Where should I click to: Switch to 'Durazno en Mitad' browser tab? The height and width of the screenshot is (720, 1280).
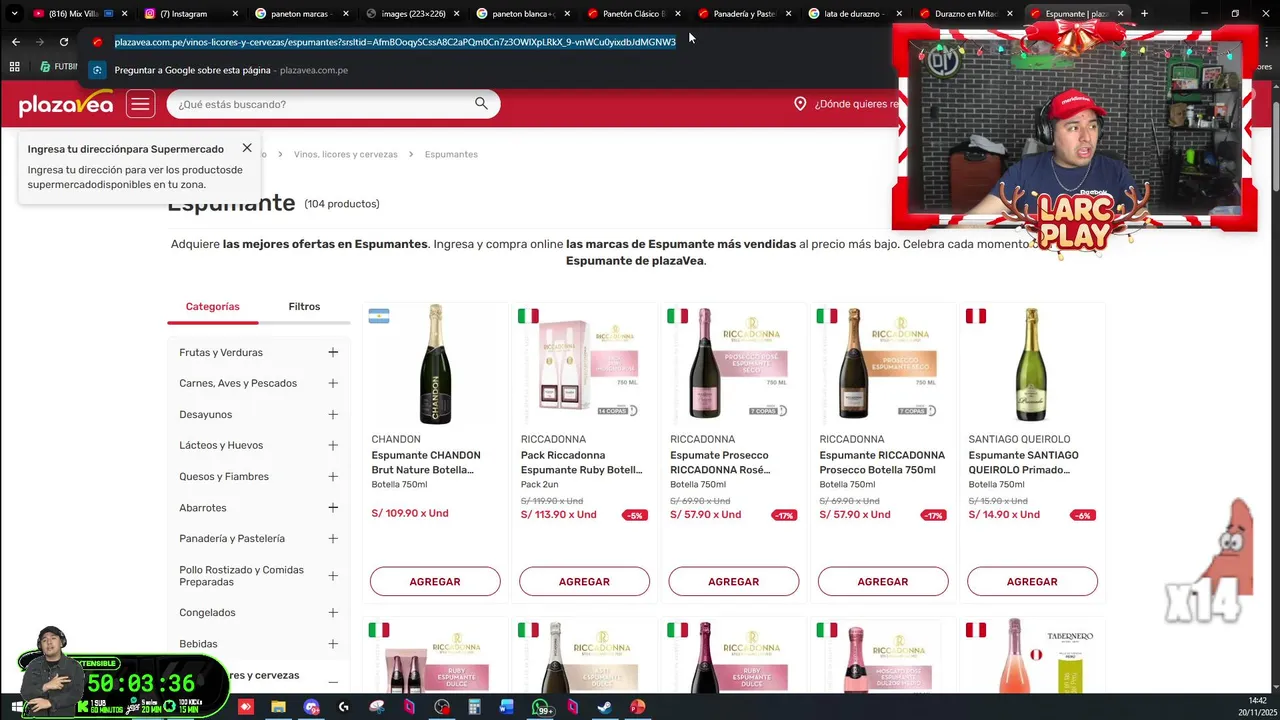963,14
